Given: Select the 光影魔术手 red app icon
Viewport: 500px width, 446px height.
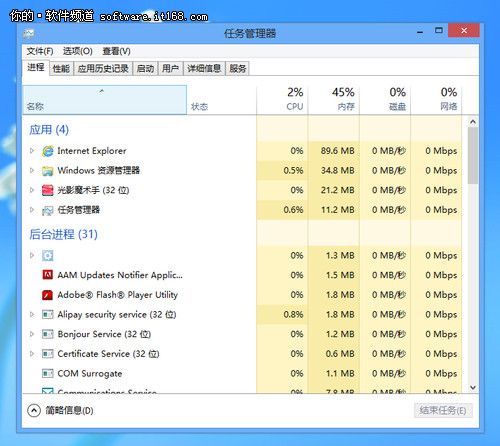Looking at the screenshot, I should [47, 190].
